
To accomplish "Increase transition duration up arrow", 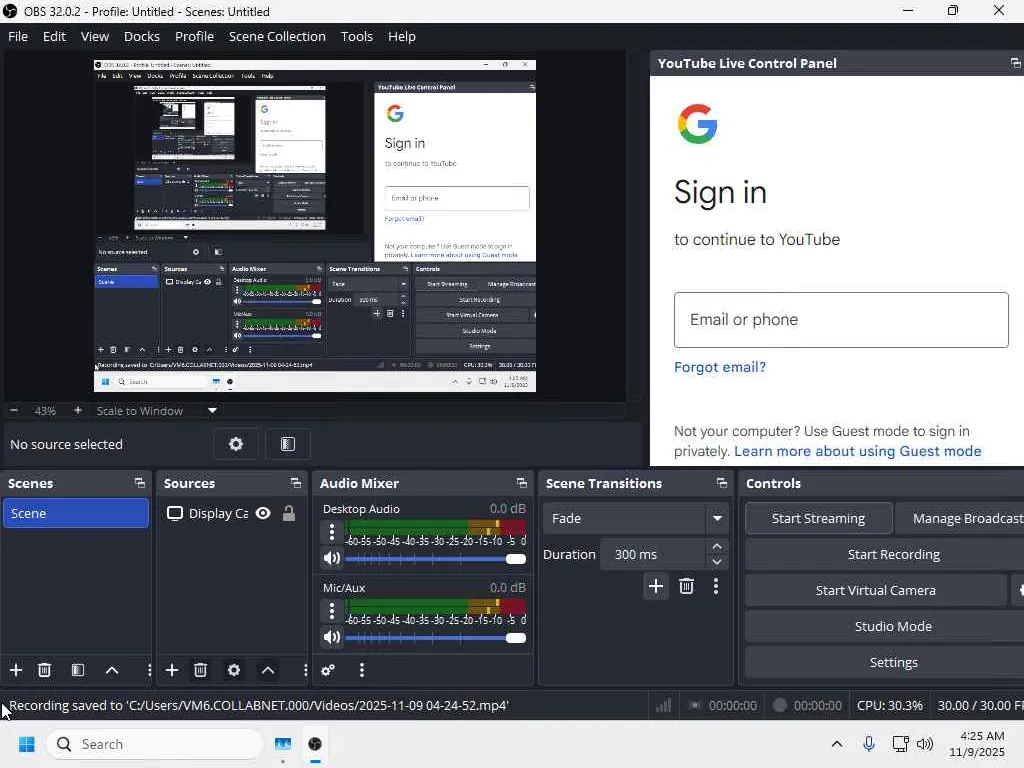I will [717, 547].
